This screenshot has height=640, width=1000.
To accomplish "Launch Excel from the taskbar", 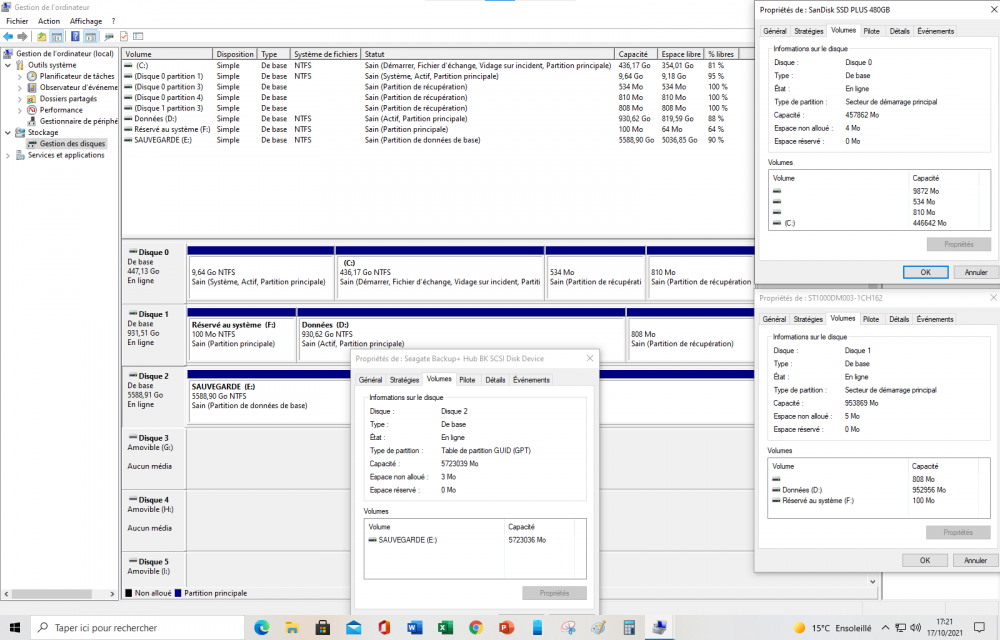I will 446,628.
